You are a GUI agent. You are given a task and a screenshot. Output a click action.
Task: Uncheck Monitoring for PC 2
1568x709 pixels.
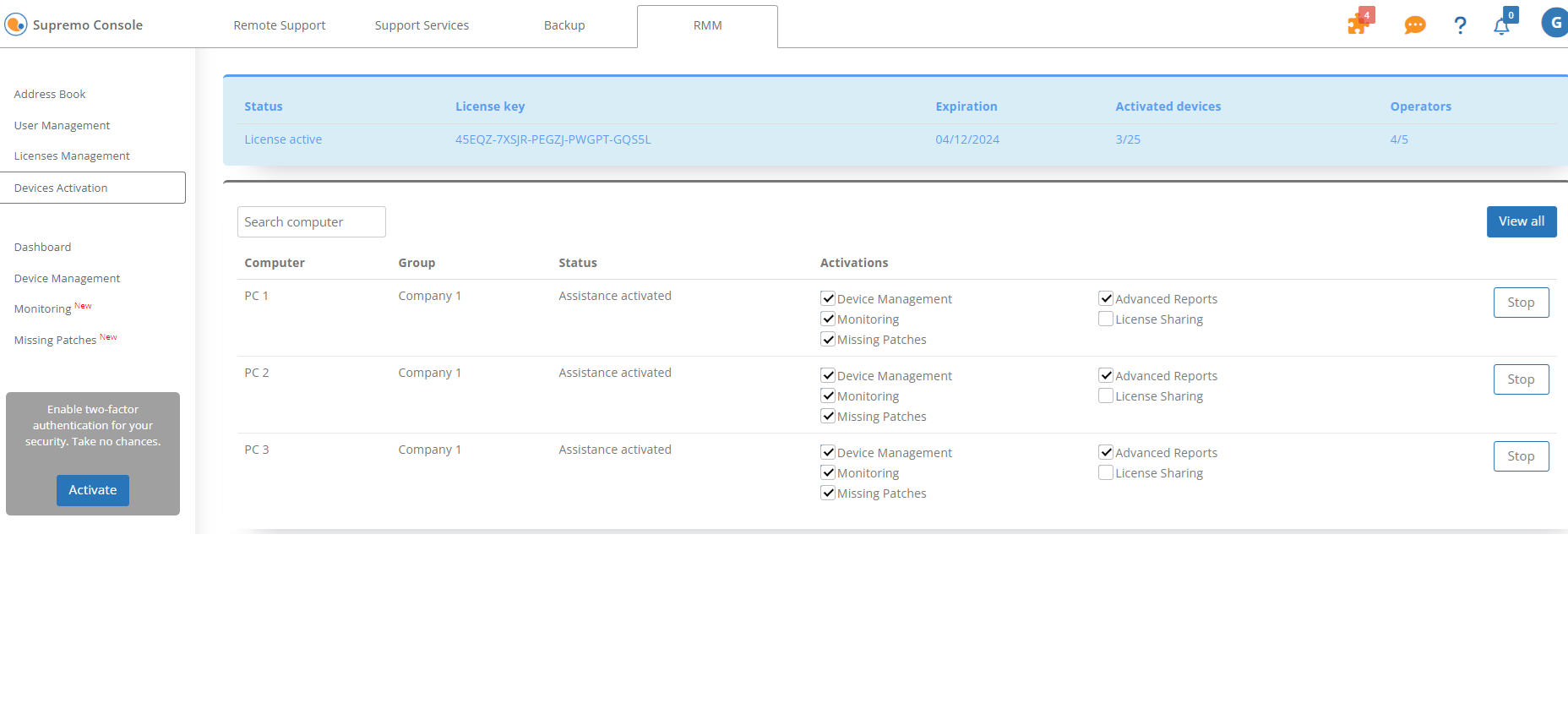[828, 395]
